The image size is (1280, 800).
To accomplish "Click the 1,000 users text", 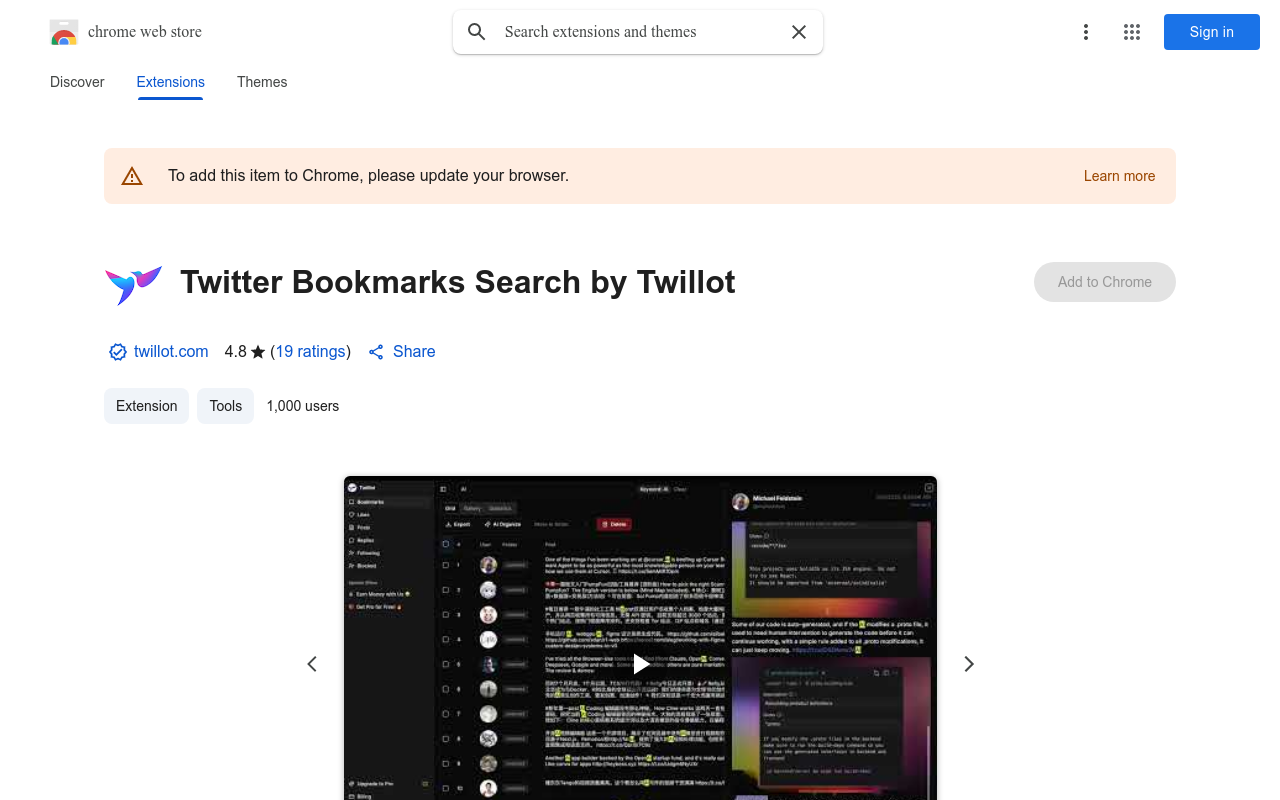I will click(303, 406).
